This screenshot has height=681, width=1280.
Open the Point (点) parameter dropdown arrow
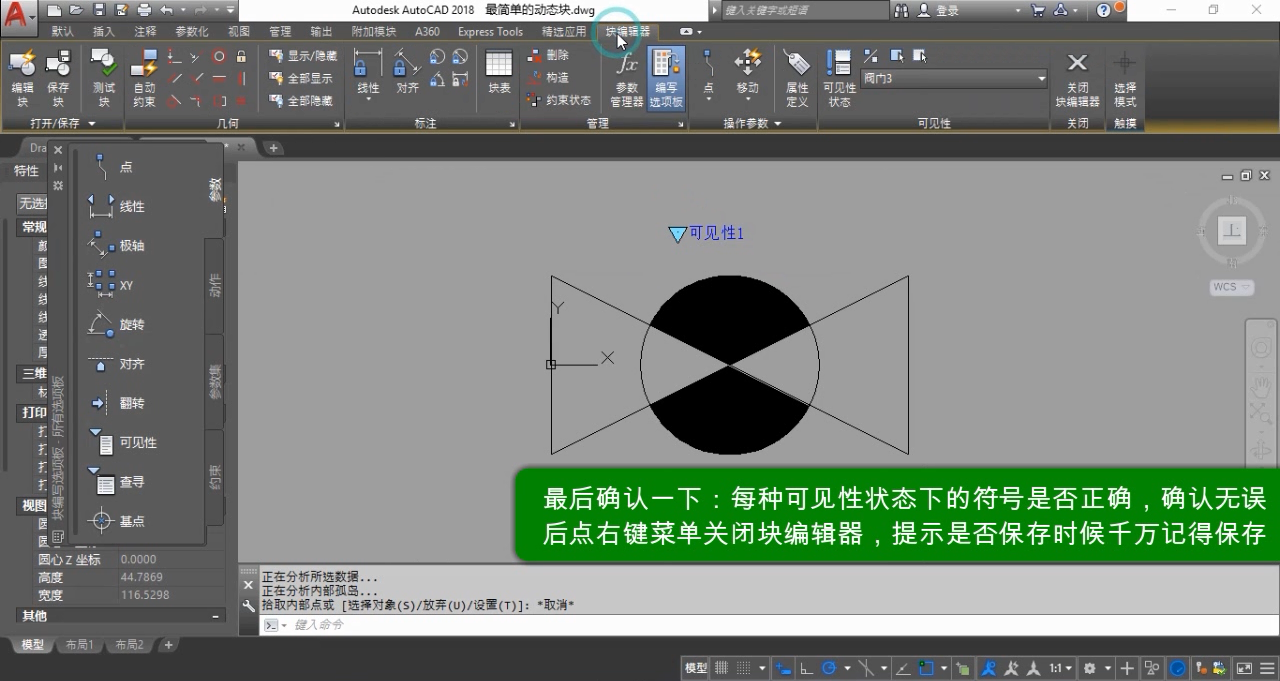708,100
